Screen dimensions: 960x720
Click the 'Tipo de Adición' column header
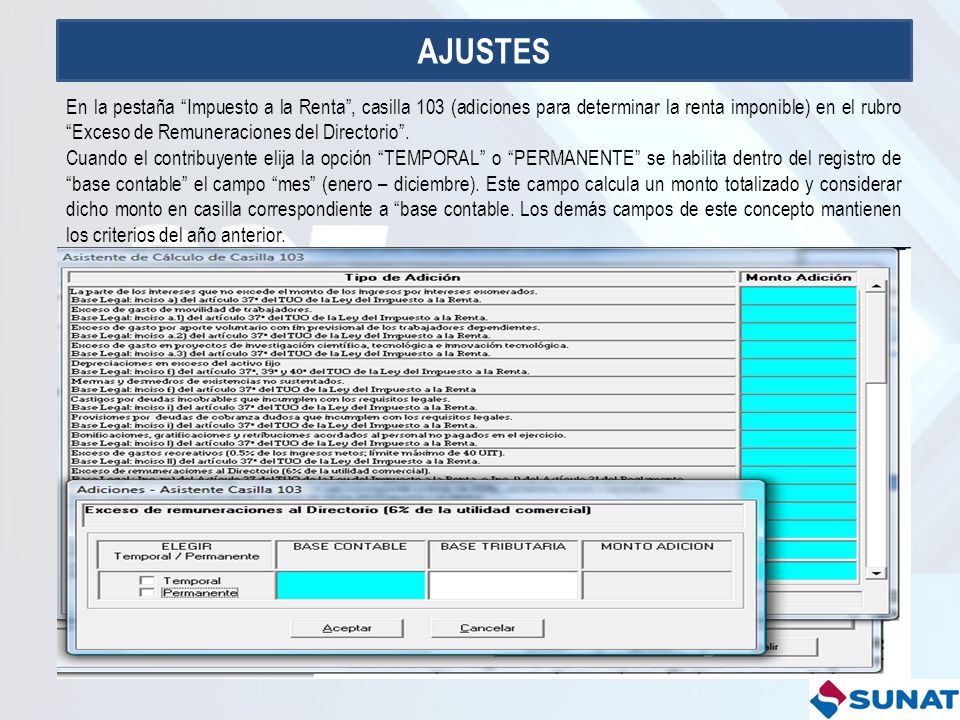[402, 277]
